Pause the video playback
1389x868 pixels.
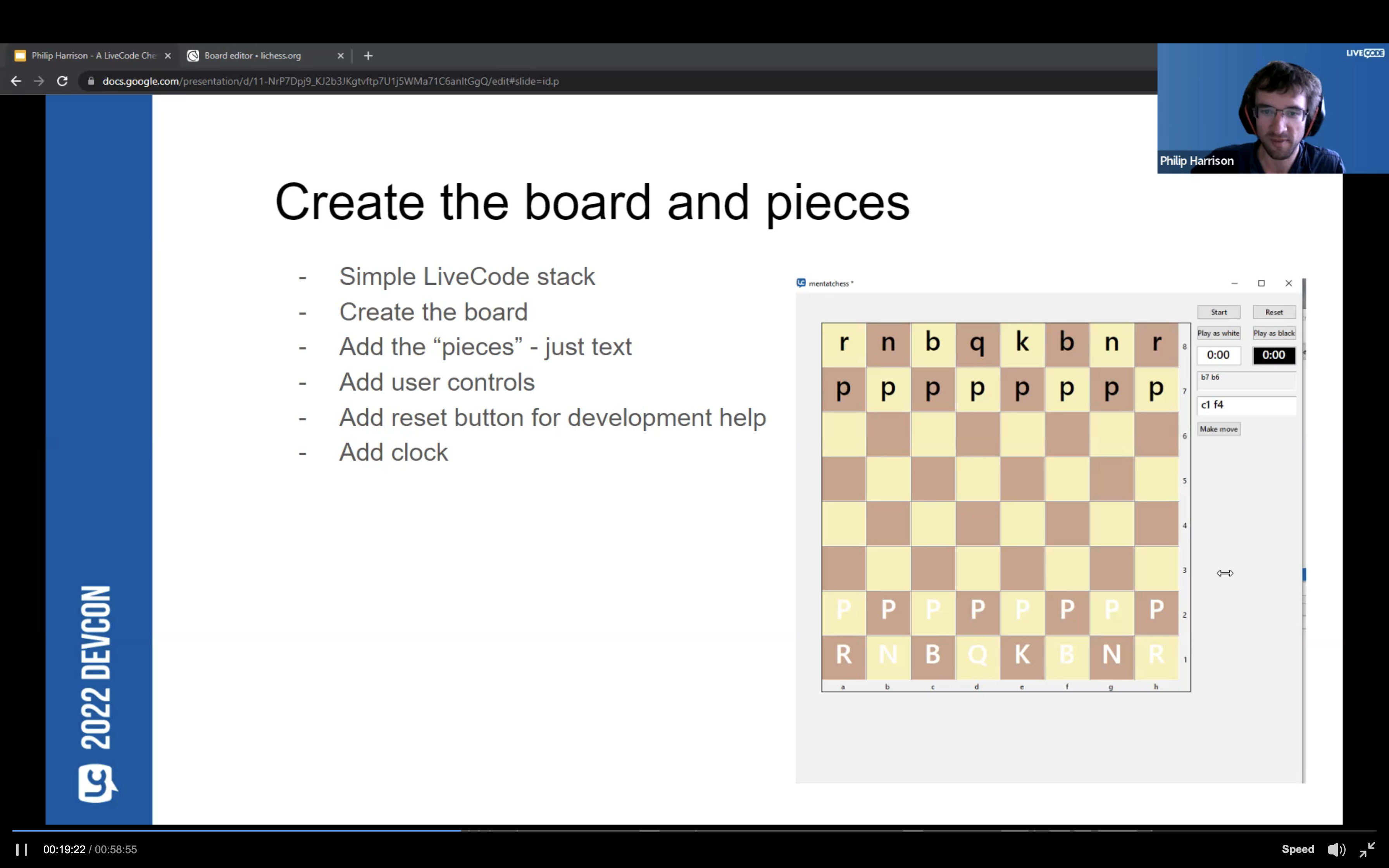click(x=21, y=849)
